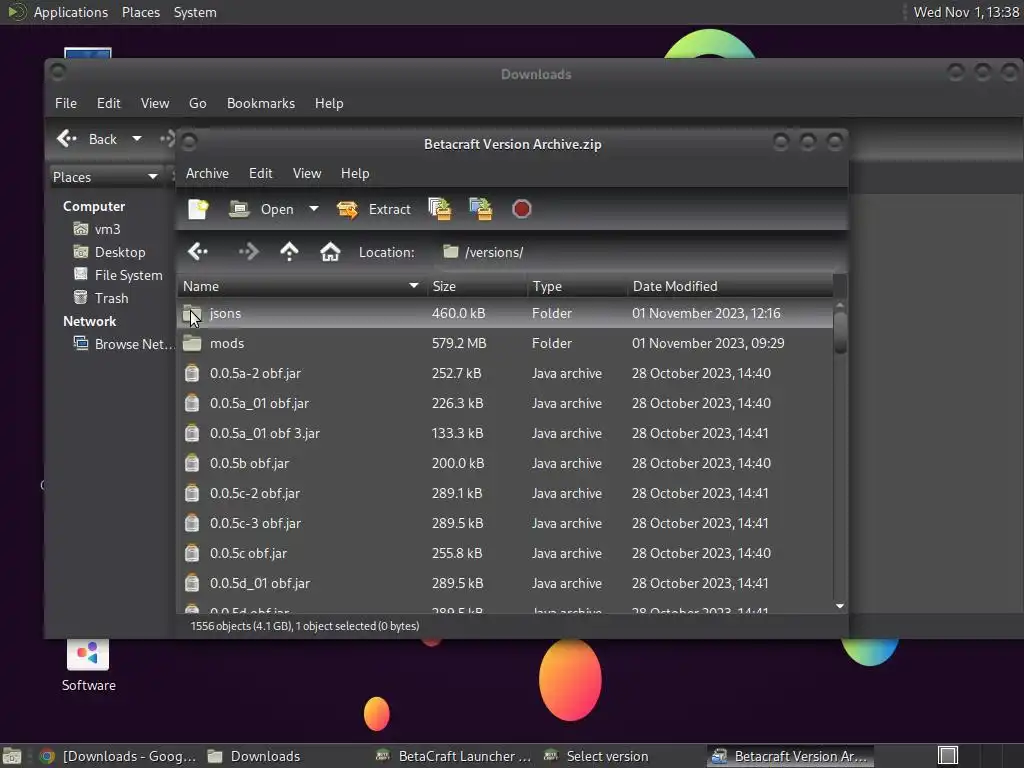The height and width of the screenshot is (768, 1024).
Task: Select 0.0.5a-2 obf.jar file icon
Action: [192, 374]
